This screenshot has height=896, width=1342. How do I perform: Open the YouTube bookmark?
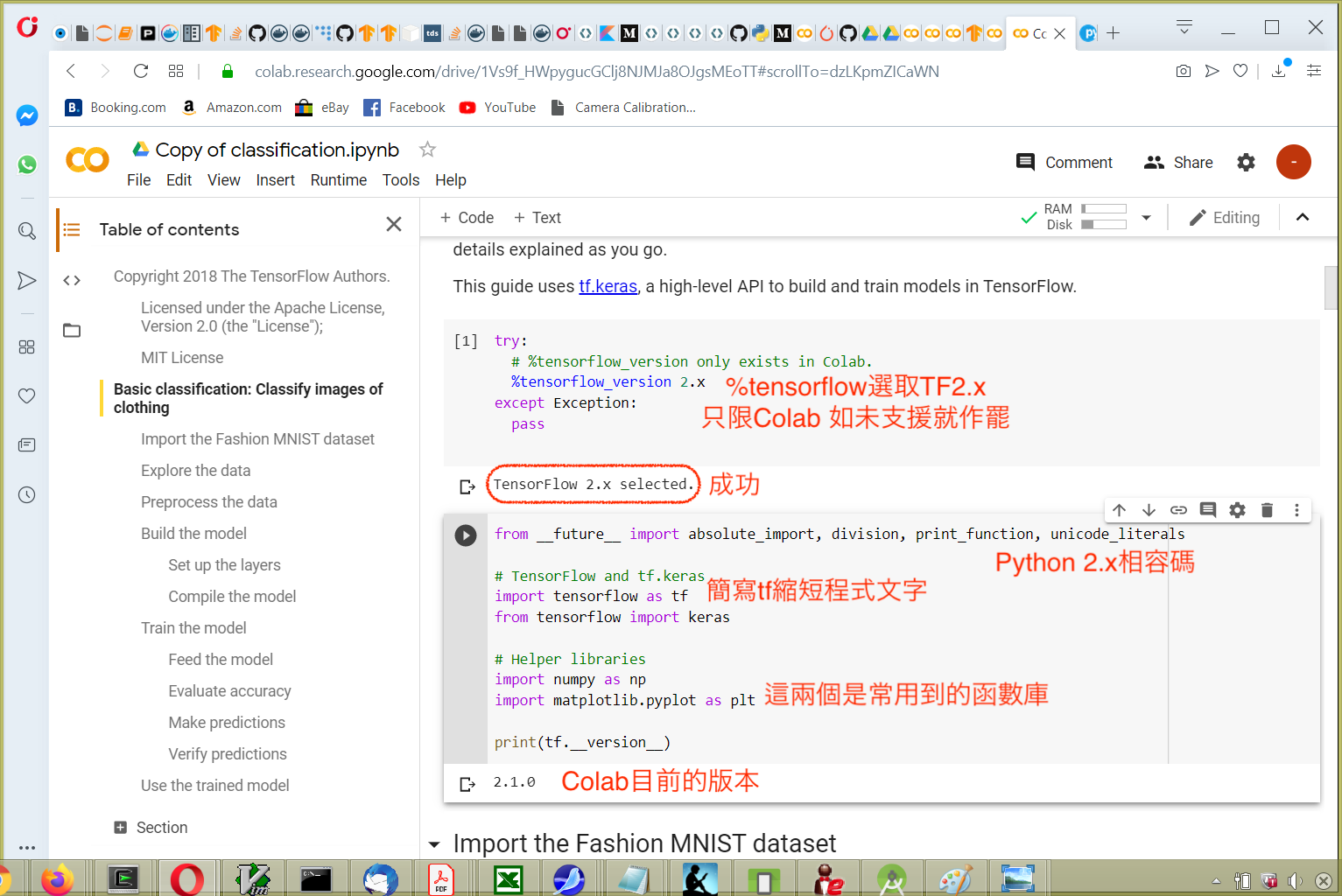[x=497, y=108]
